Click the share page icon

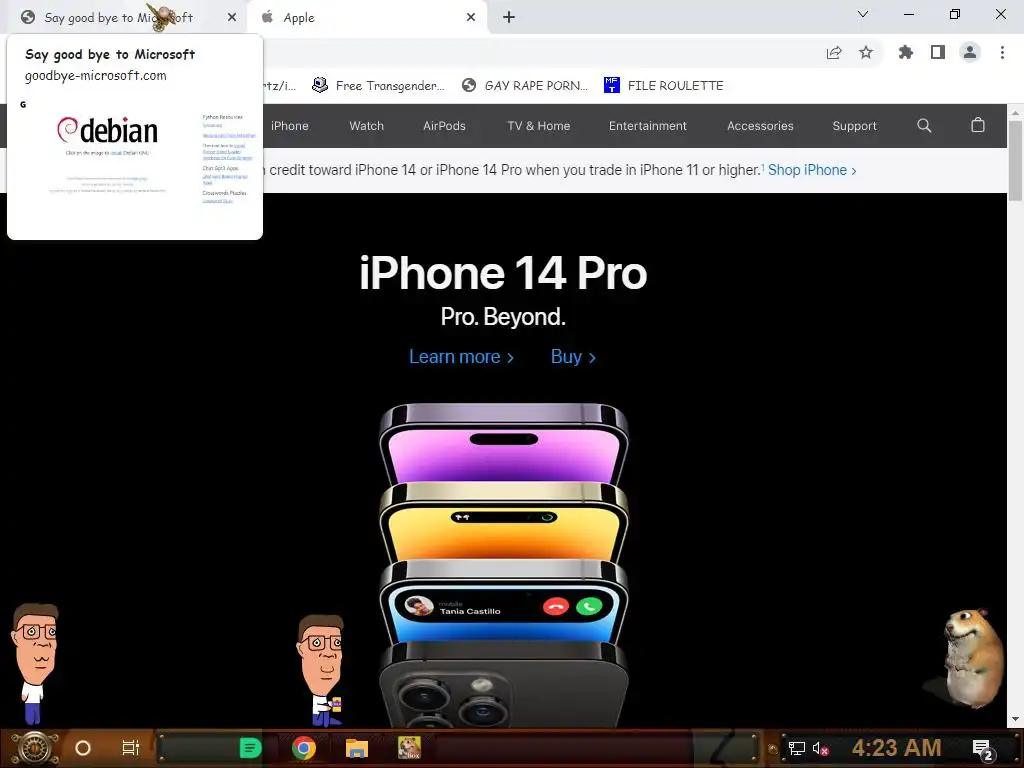[x=834, y=53]
